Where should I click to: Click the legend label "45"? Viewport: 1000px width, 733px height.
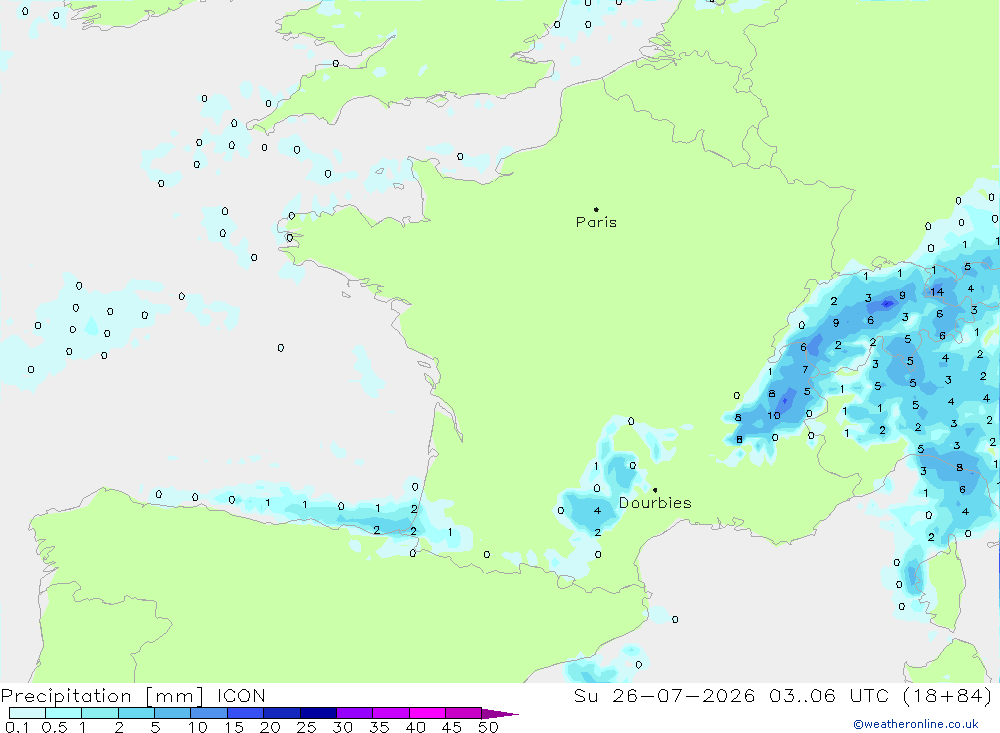pos(452,727)
